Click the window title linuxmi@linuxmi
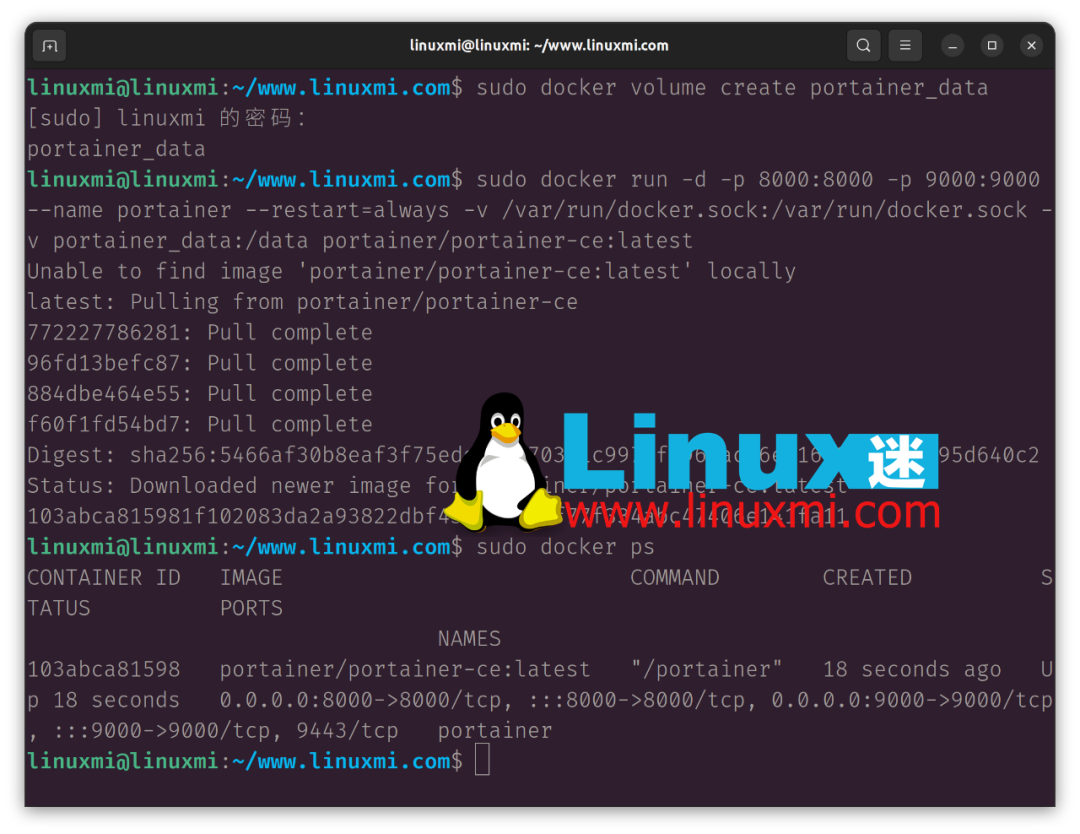 coord(539,45)
